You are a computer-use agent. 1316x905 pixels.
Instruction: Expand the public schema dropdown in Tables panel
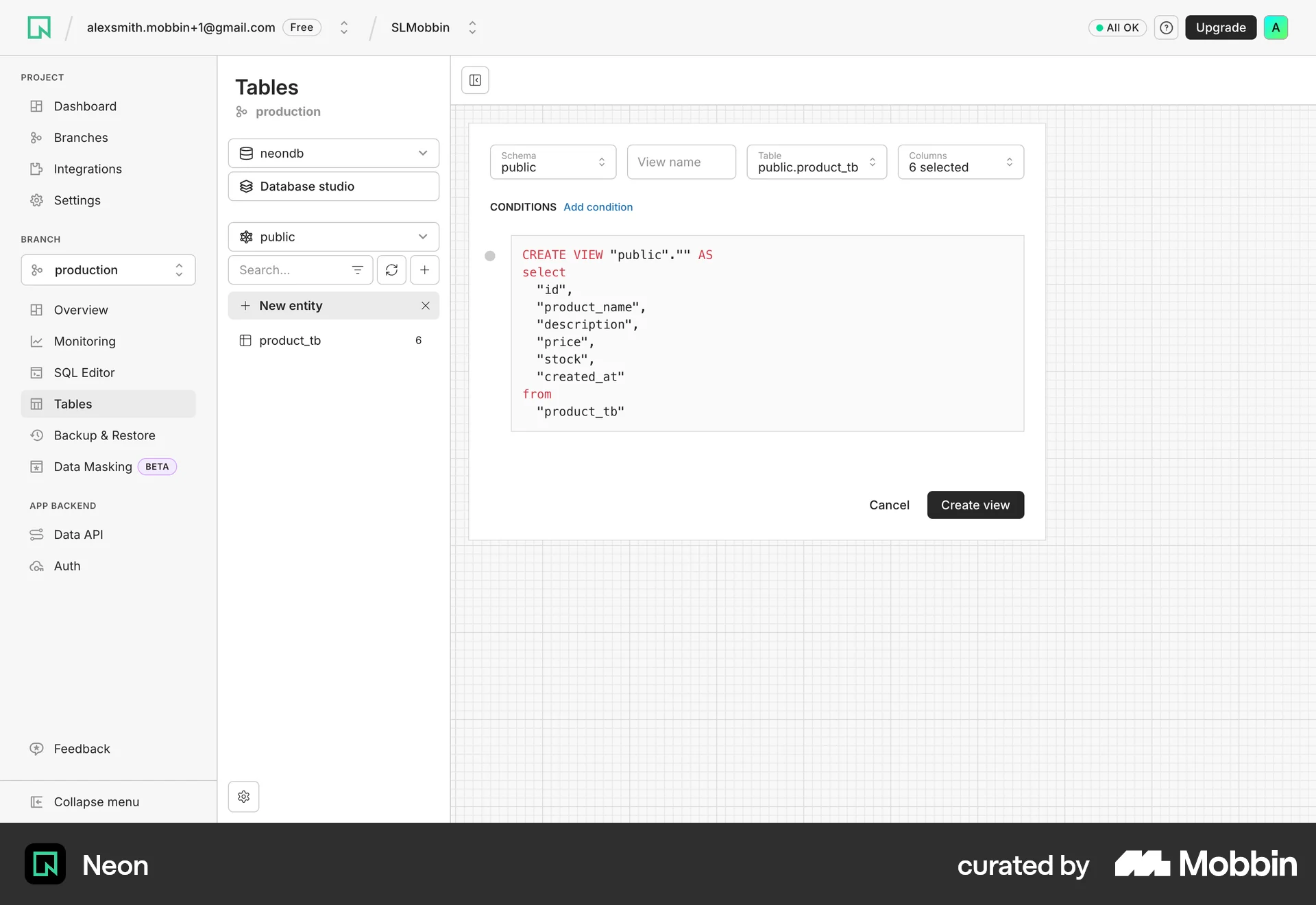tap(334, 237)
